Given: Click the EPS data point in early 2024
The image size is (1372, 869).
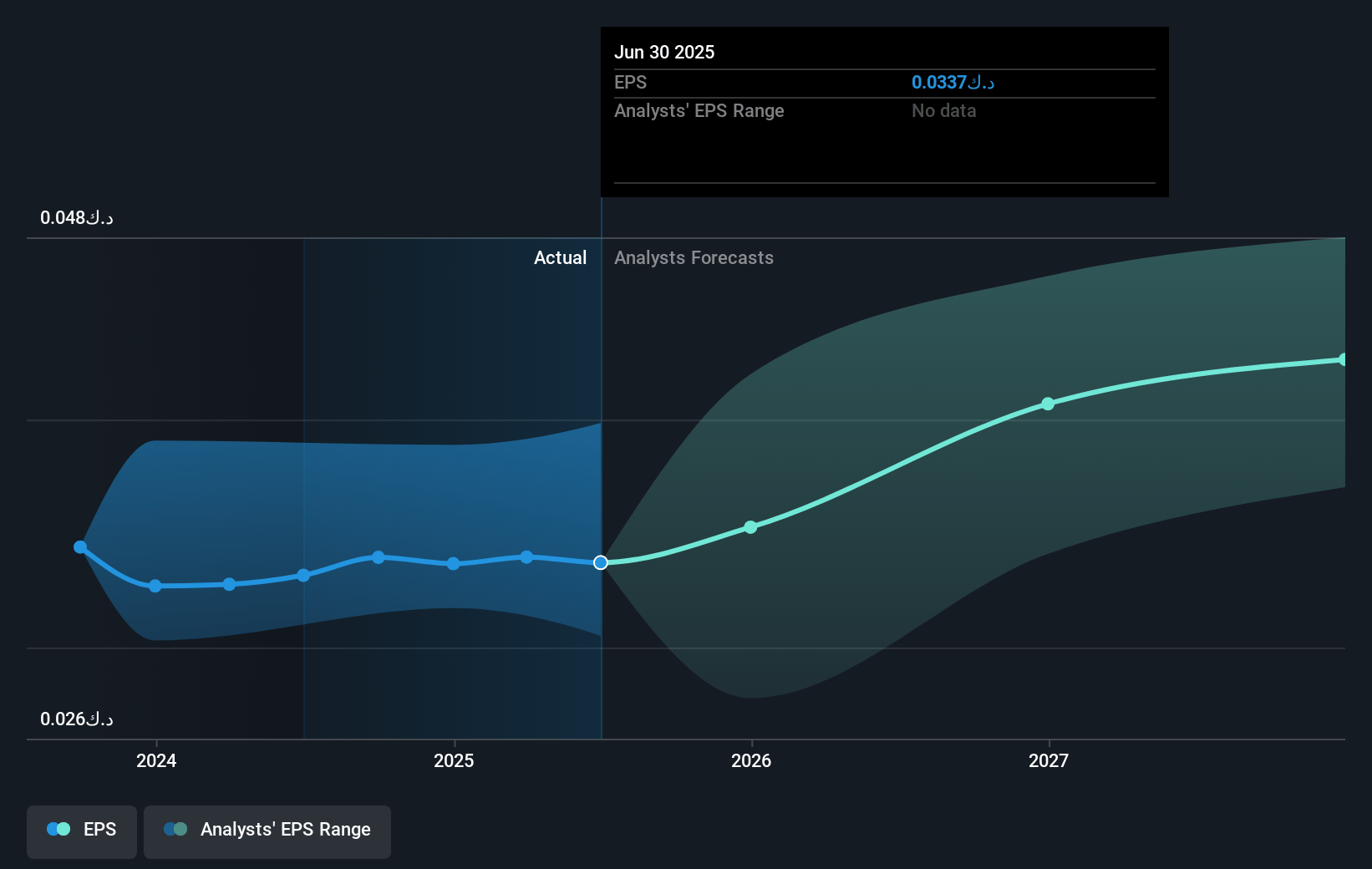Looking at the screenshot, I should (229, 584).
